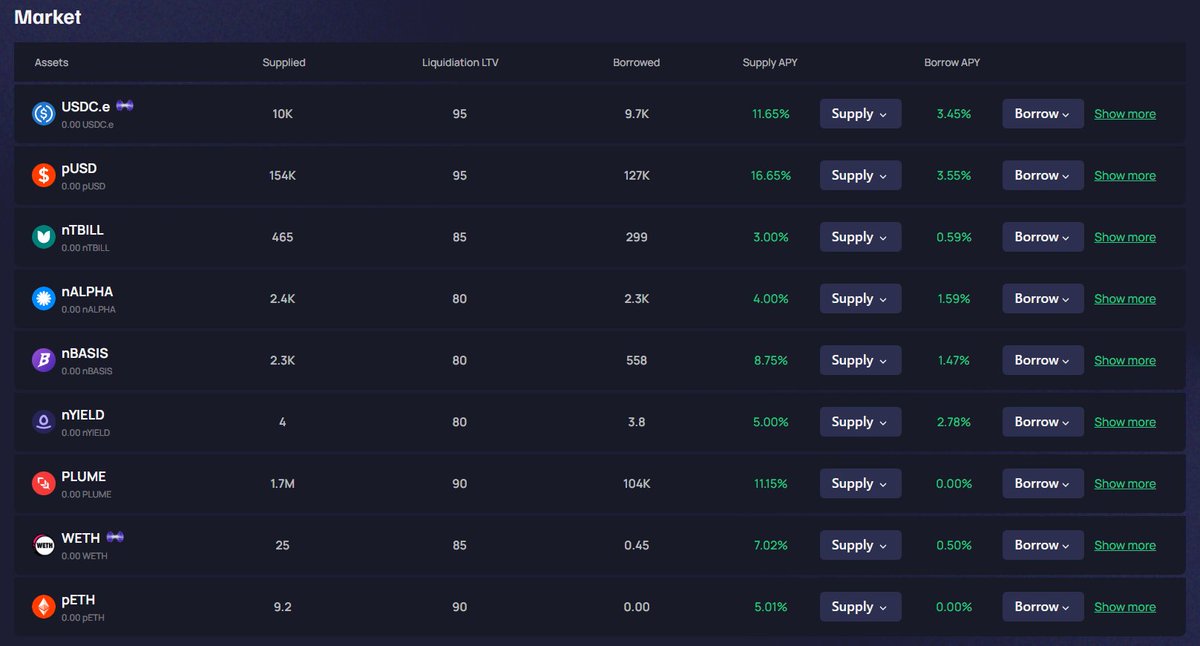Click the 16.65% supply APY for pUSD
1200x646 pixels.
coord(771,176)
